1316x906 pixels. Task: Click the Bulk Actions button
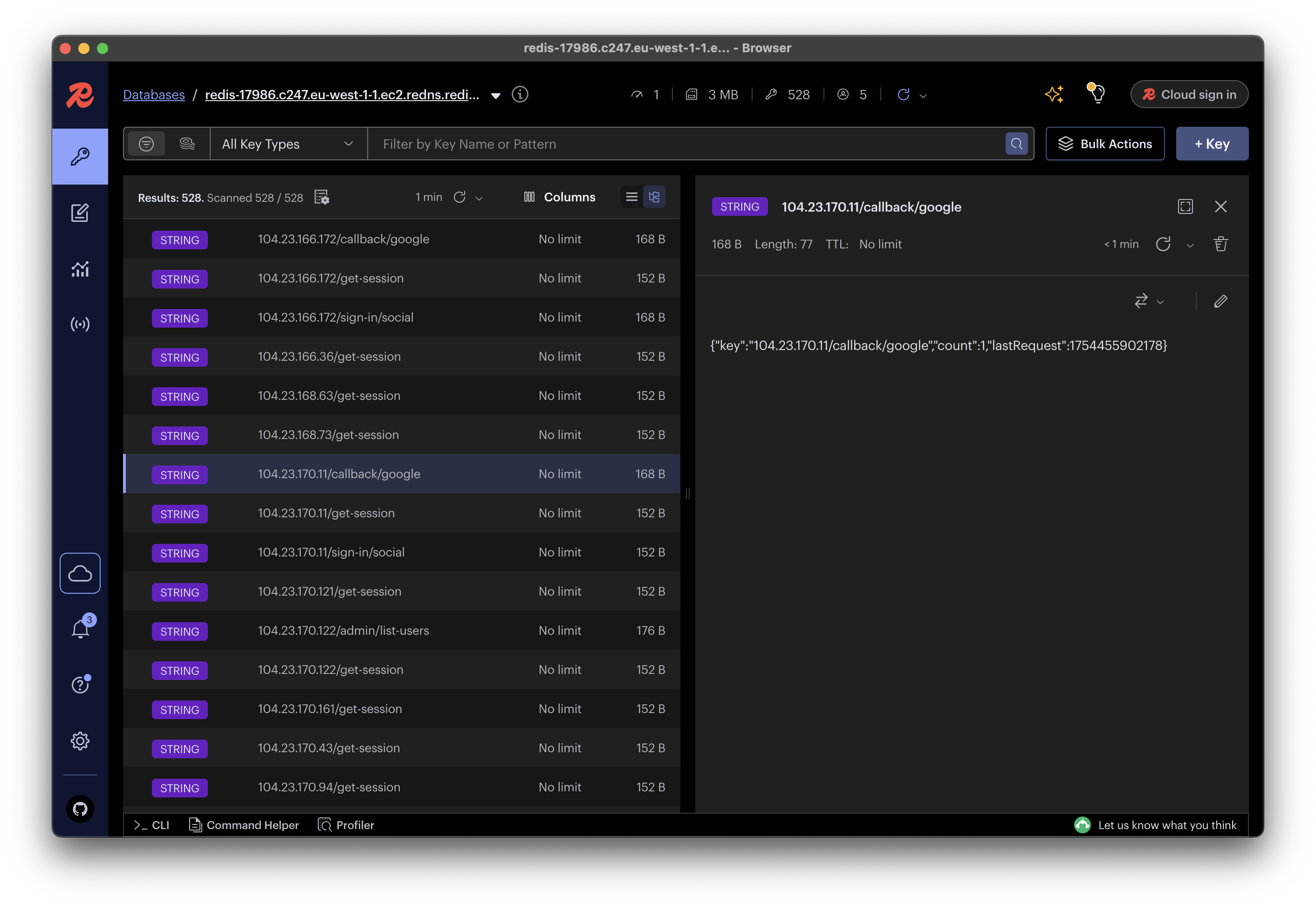pyautogui.click(x=1105, y=144)
